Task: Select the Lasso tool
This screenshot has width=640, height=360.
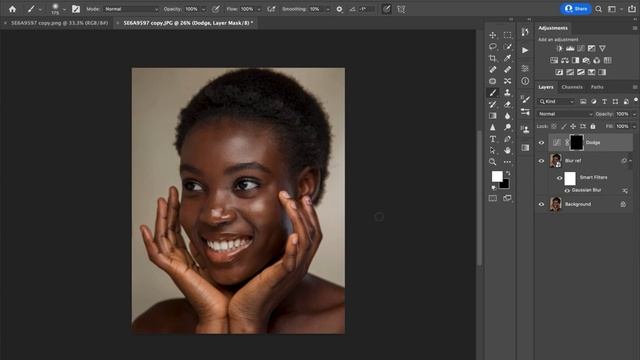Action: point(493,47)
